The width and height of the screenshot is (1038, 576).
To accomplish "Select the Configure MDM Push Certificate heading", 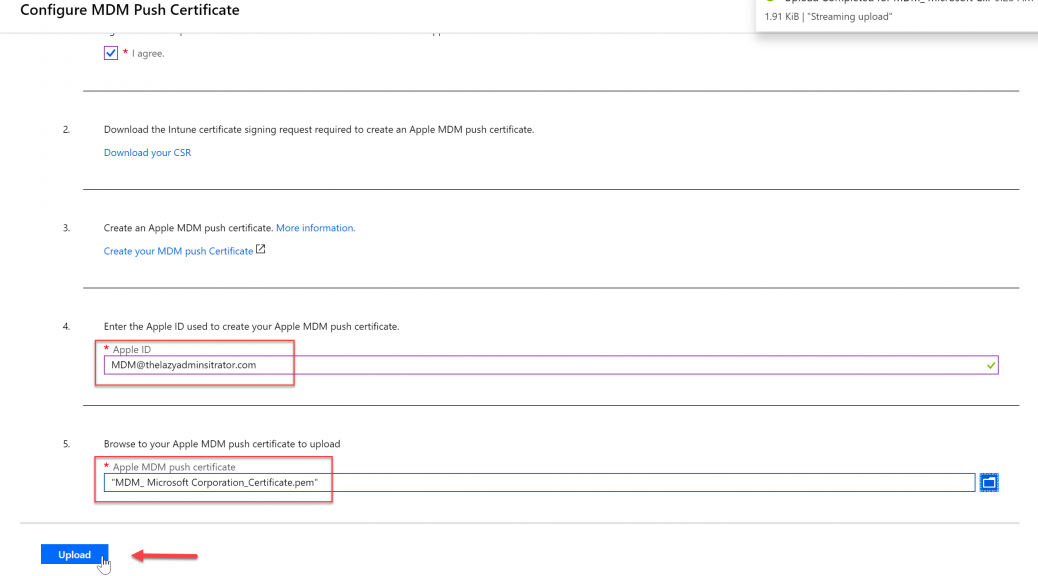I will pos(130,10).
